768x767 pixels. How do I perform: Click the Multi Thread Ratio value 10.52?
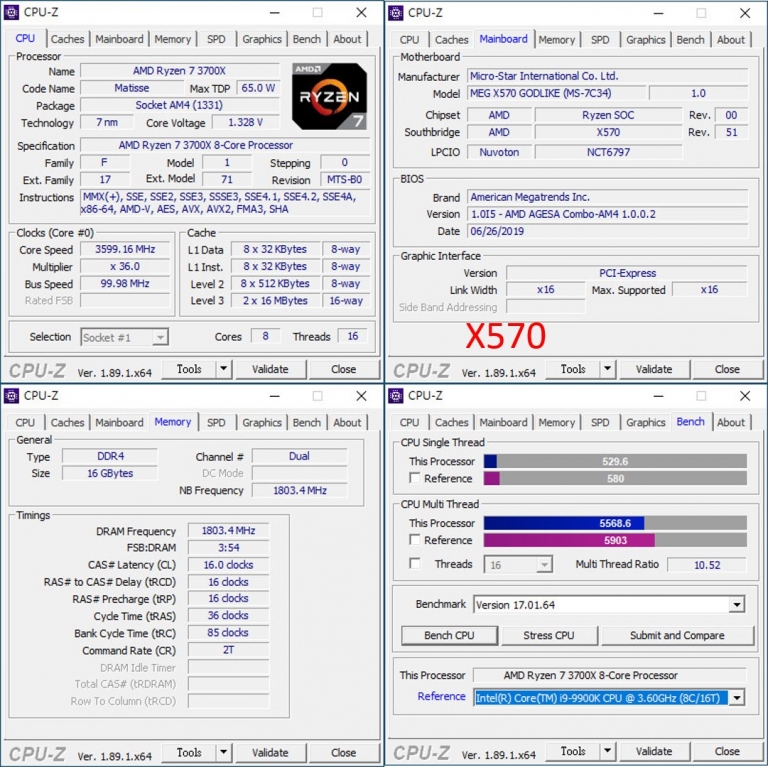707,565
